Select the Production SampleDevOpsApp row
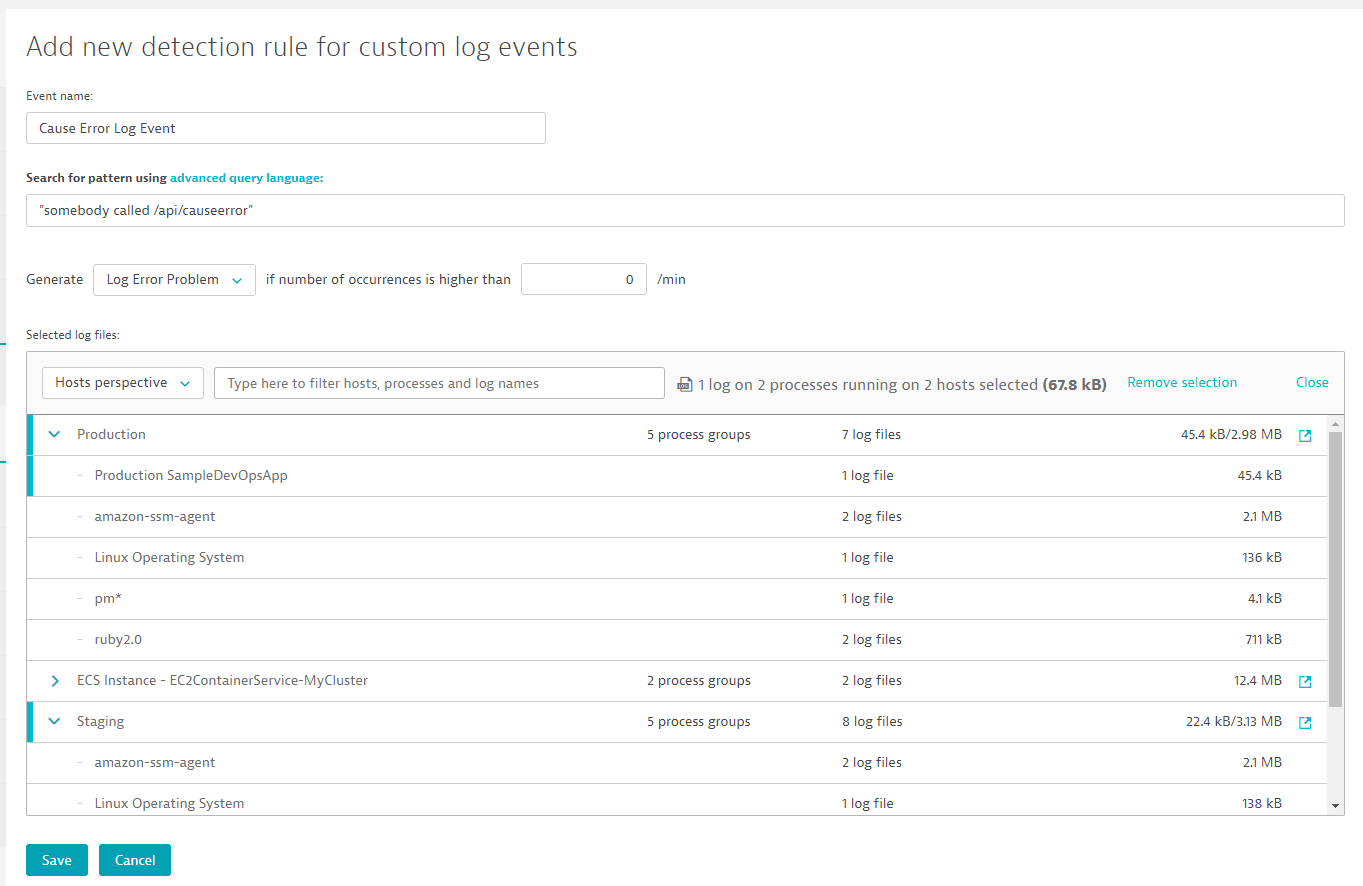1363x886 pixels. 191,476
